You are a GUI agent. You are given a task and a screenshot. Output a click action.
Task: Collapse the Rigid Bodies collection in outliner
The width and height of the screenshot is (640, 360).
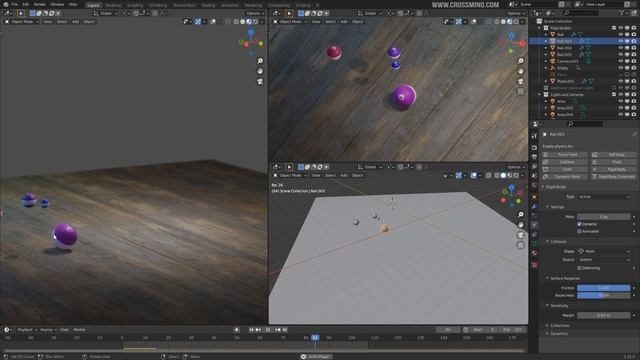[x=540, y=28]
